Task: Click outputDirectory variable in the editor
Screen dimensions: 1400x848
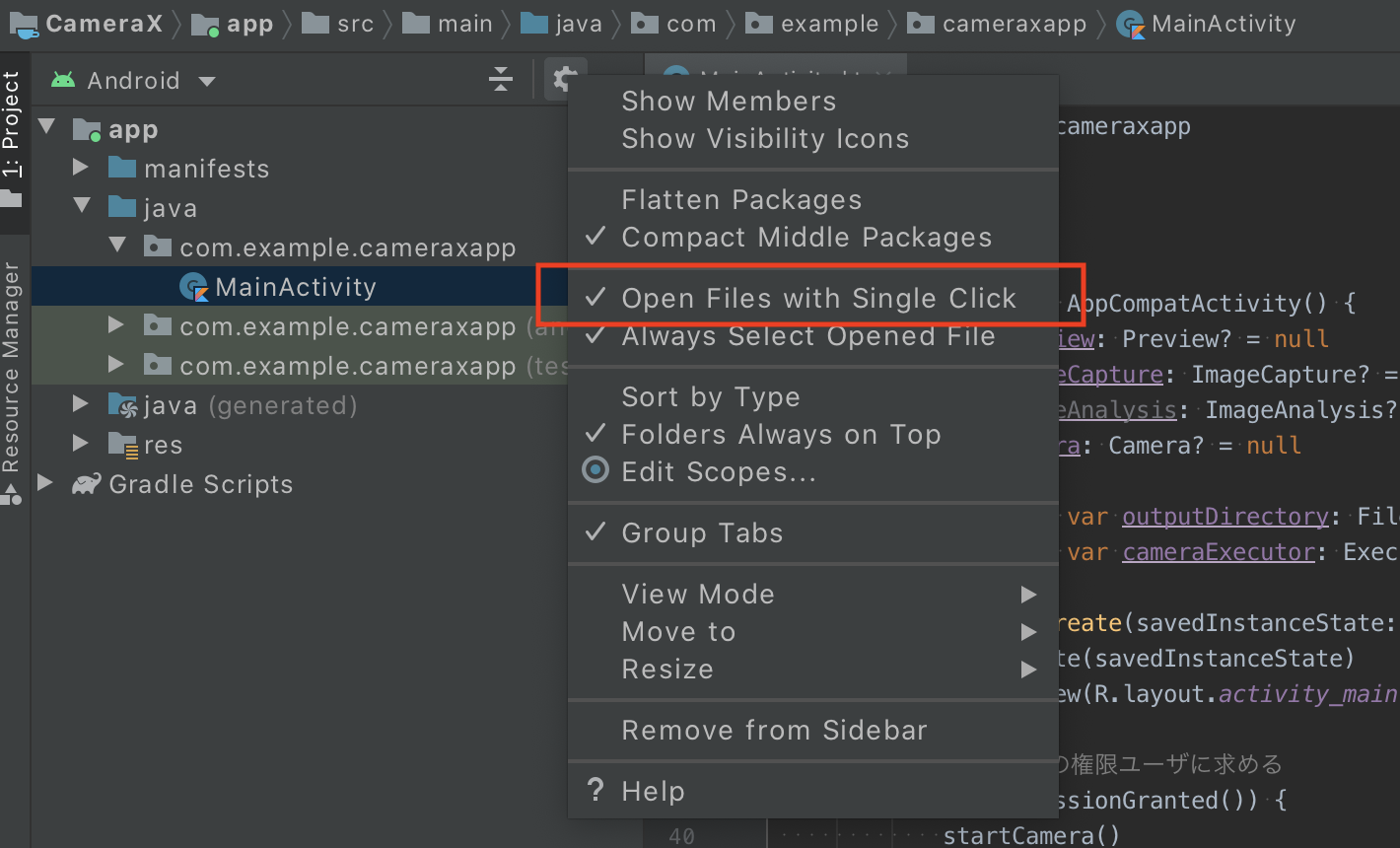Action: point(1225,517)
